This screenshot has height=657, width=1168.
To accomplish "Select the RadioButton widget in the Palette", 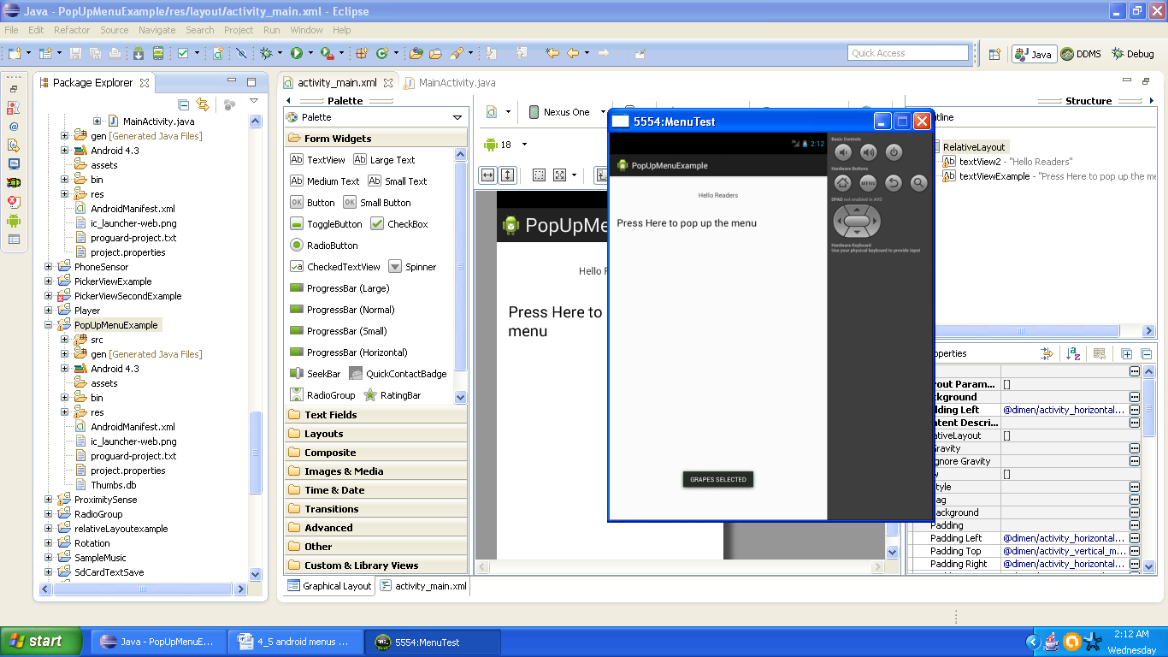I will [324, 245].
